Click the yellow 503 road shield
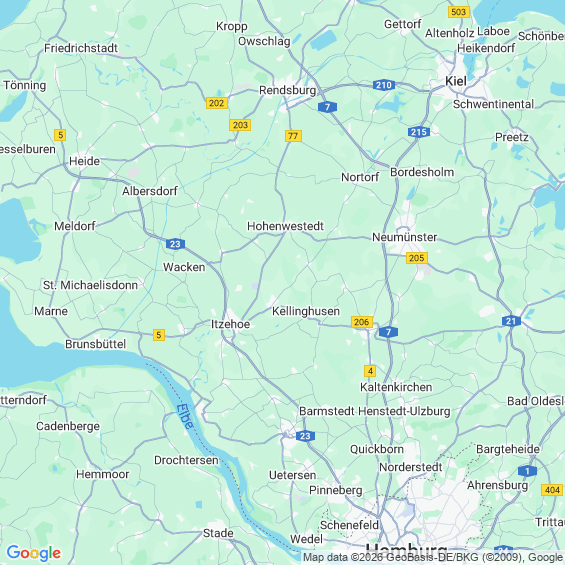The image size is (565, 565). point(459,12)
